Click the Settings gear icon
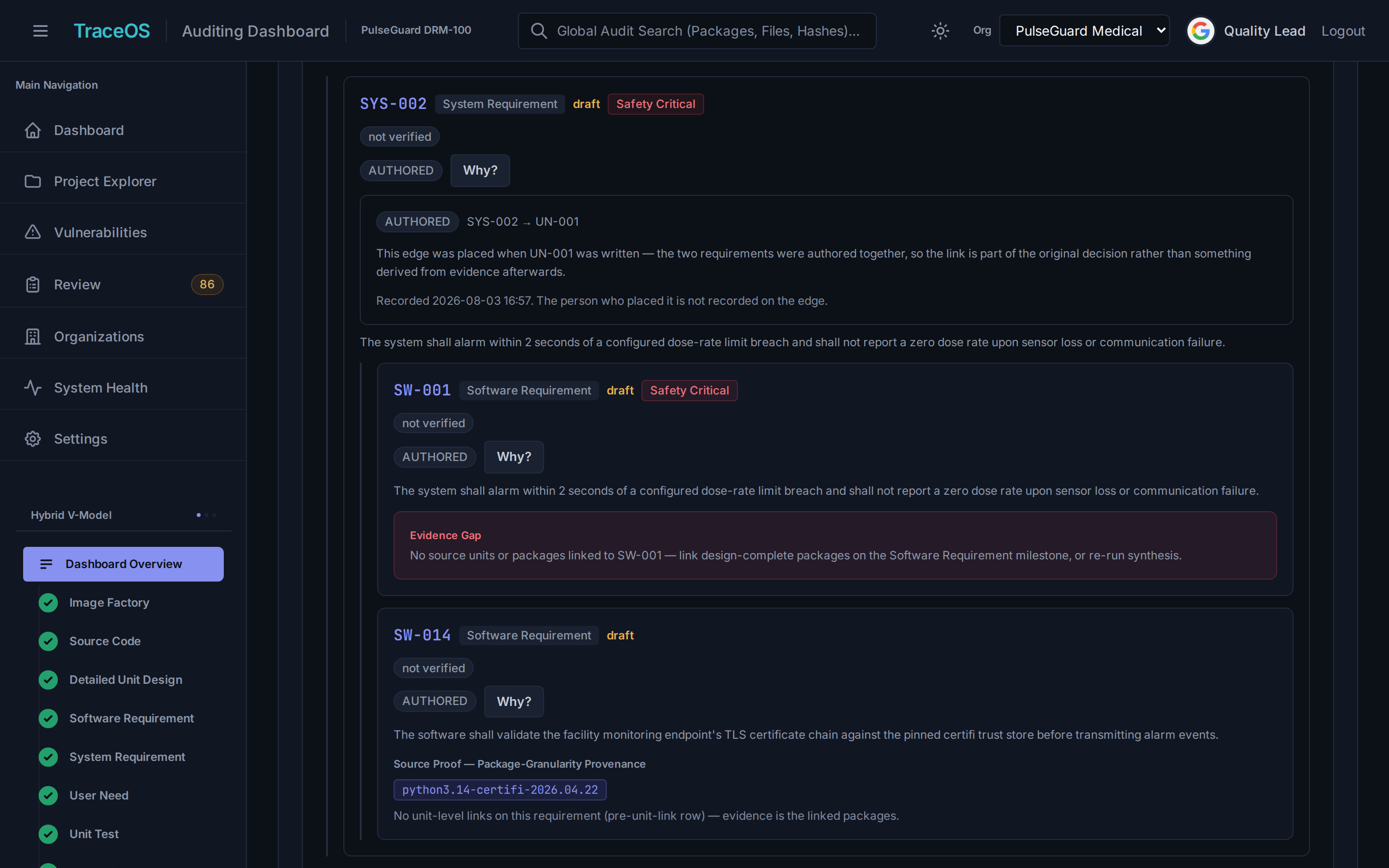 tap(33, 439)
